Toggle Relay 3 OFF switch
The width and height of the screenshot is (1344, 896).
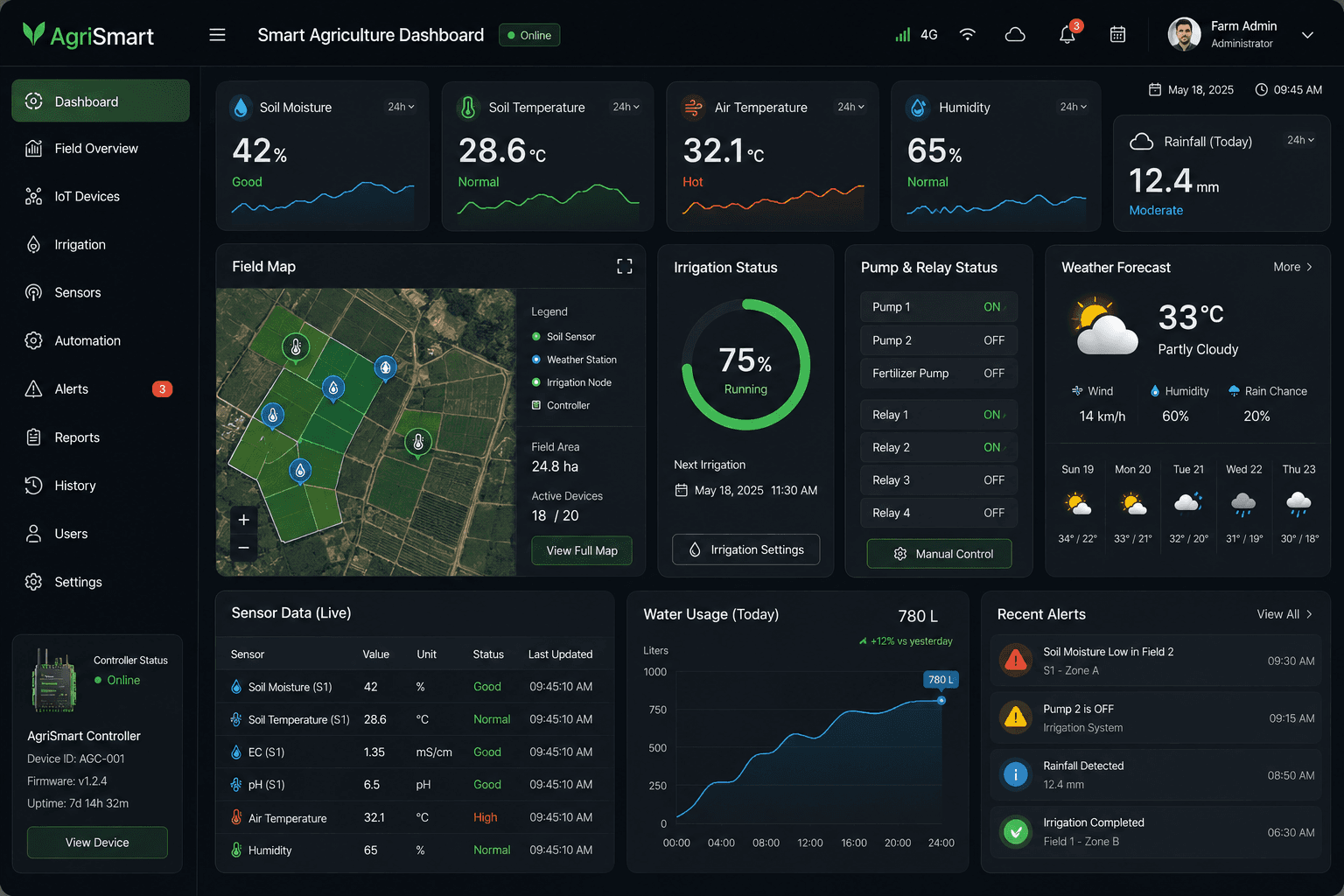(x=994, y=480)
